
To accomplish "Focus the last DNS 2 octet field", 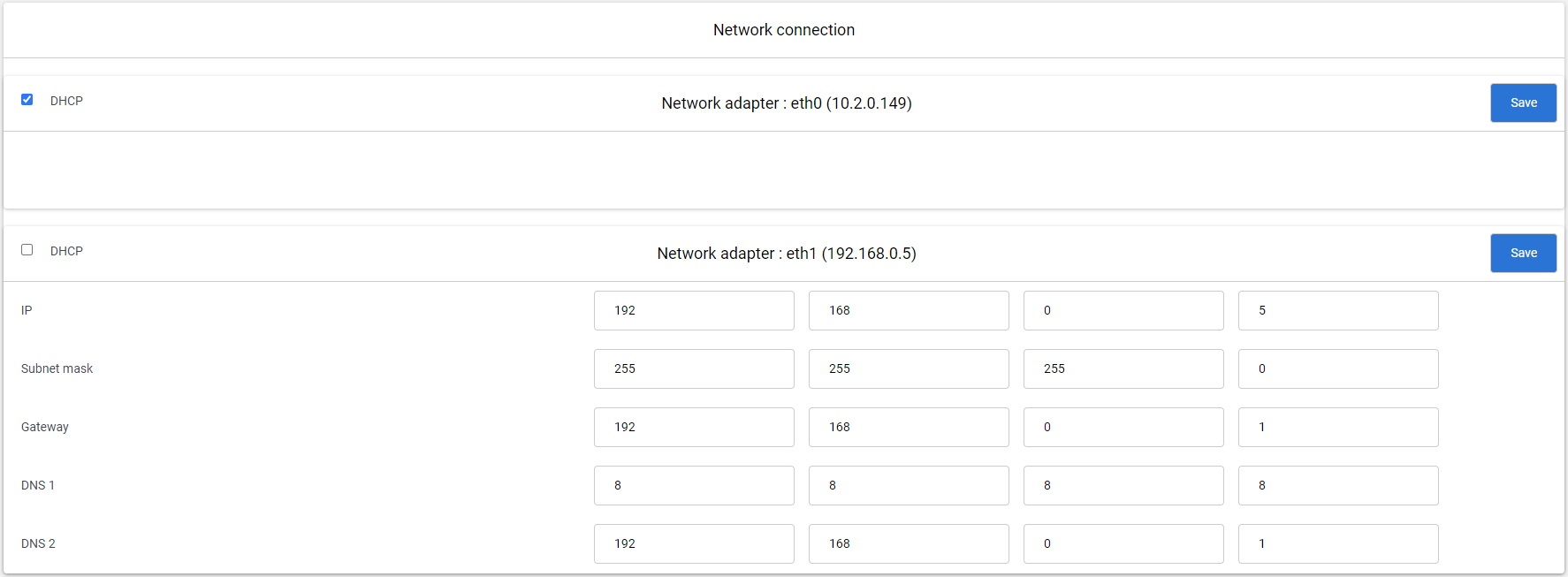I will click(1338, 543).
